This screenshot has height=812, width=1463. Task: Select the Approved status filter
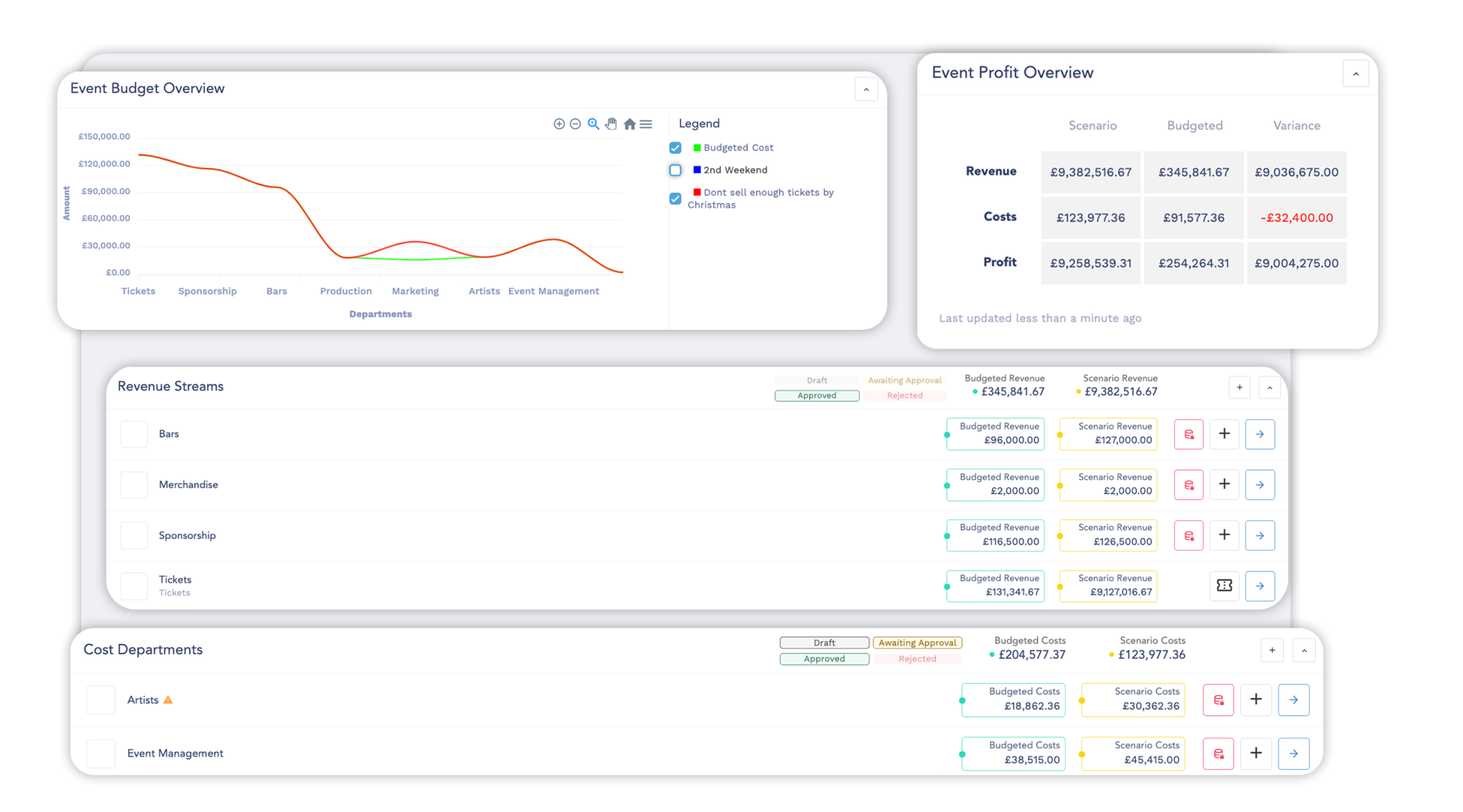pos(817,395)
